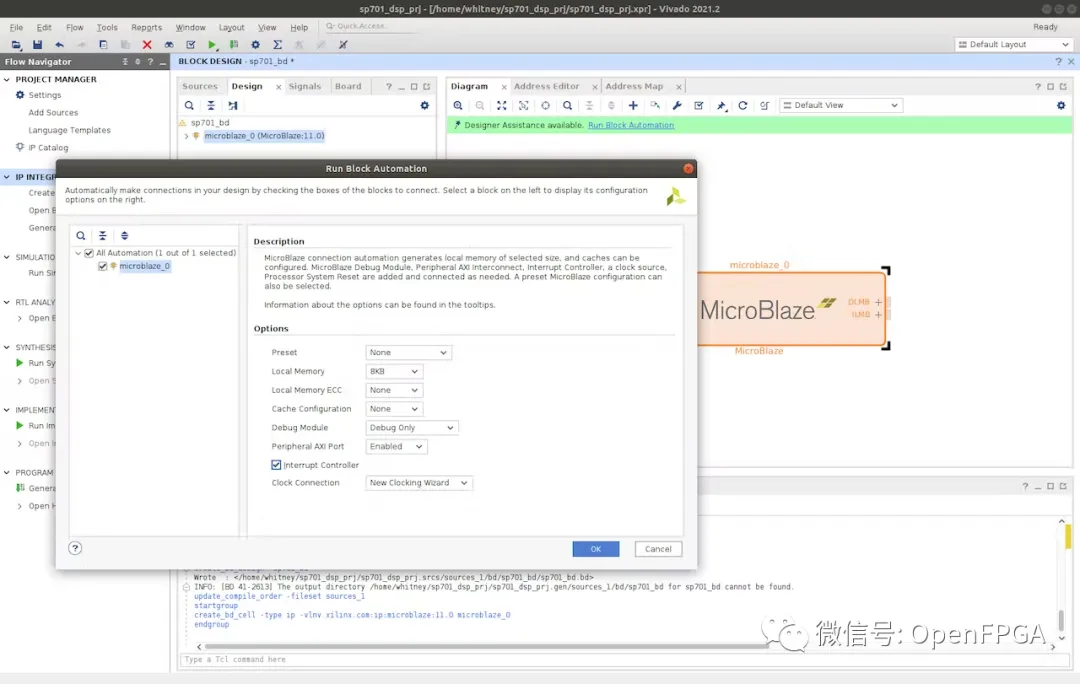The height and width of the screenshot is (684, 1080).
Task: Click the red X delete icon in toolbar
Action: (x=147, y=45)
